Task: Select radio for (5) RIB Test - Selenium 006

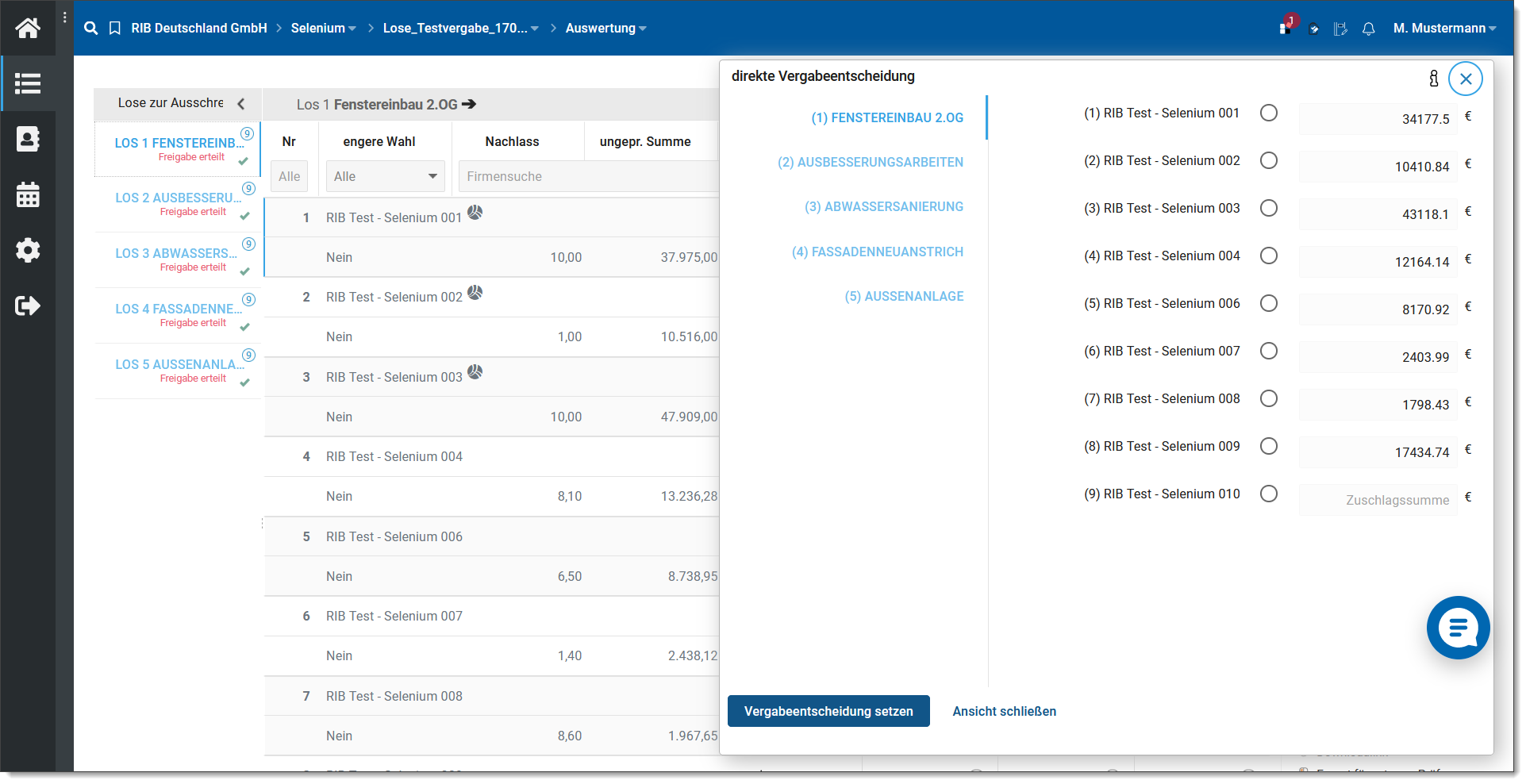Action: [x=1269, y=303]
